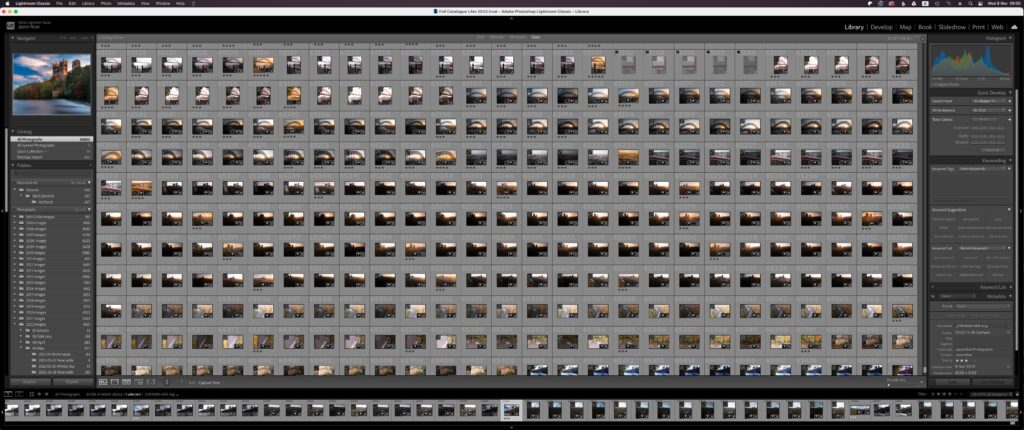1024x430 pixels.
Task: Collapse the Folders panel
Action: (x=13, y=165)
